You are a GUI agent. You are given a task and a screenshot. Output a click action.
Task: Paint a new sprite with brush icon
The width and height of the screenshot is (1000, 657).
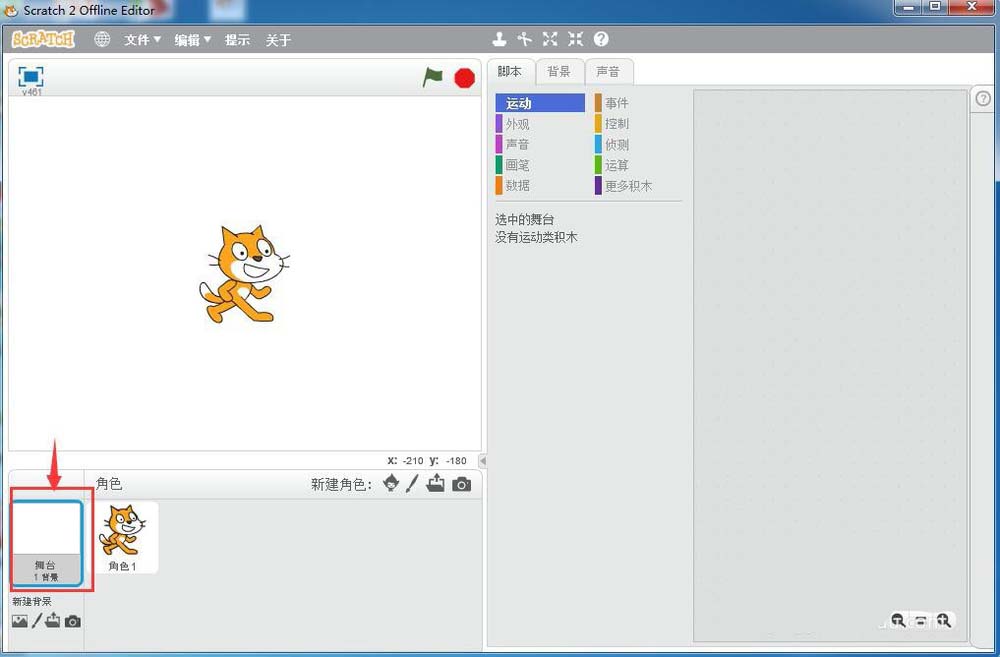(x=413, y=483)
